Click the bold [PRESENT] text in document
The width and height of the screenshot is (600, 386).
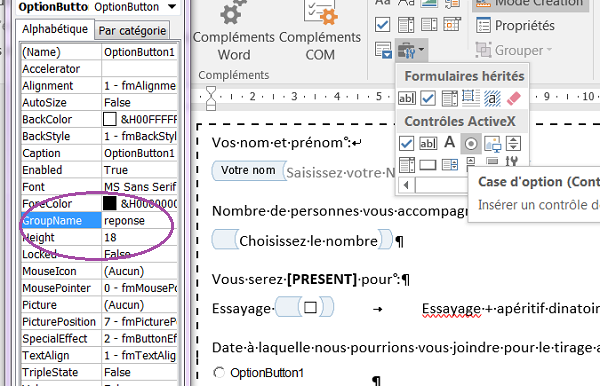pyautogui.click(x=322, y=279)
